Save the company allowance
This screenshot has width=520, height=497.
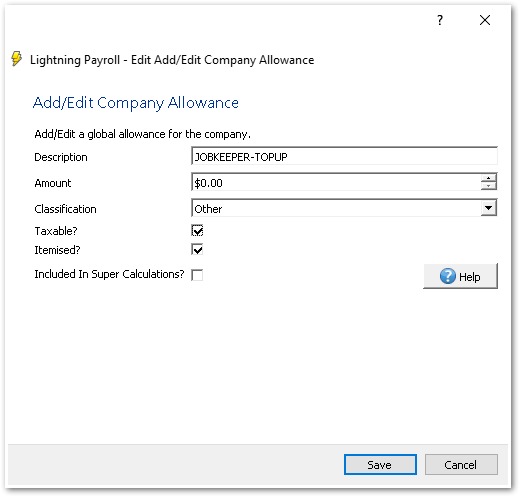coord(380,464)
